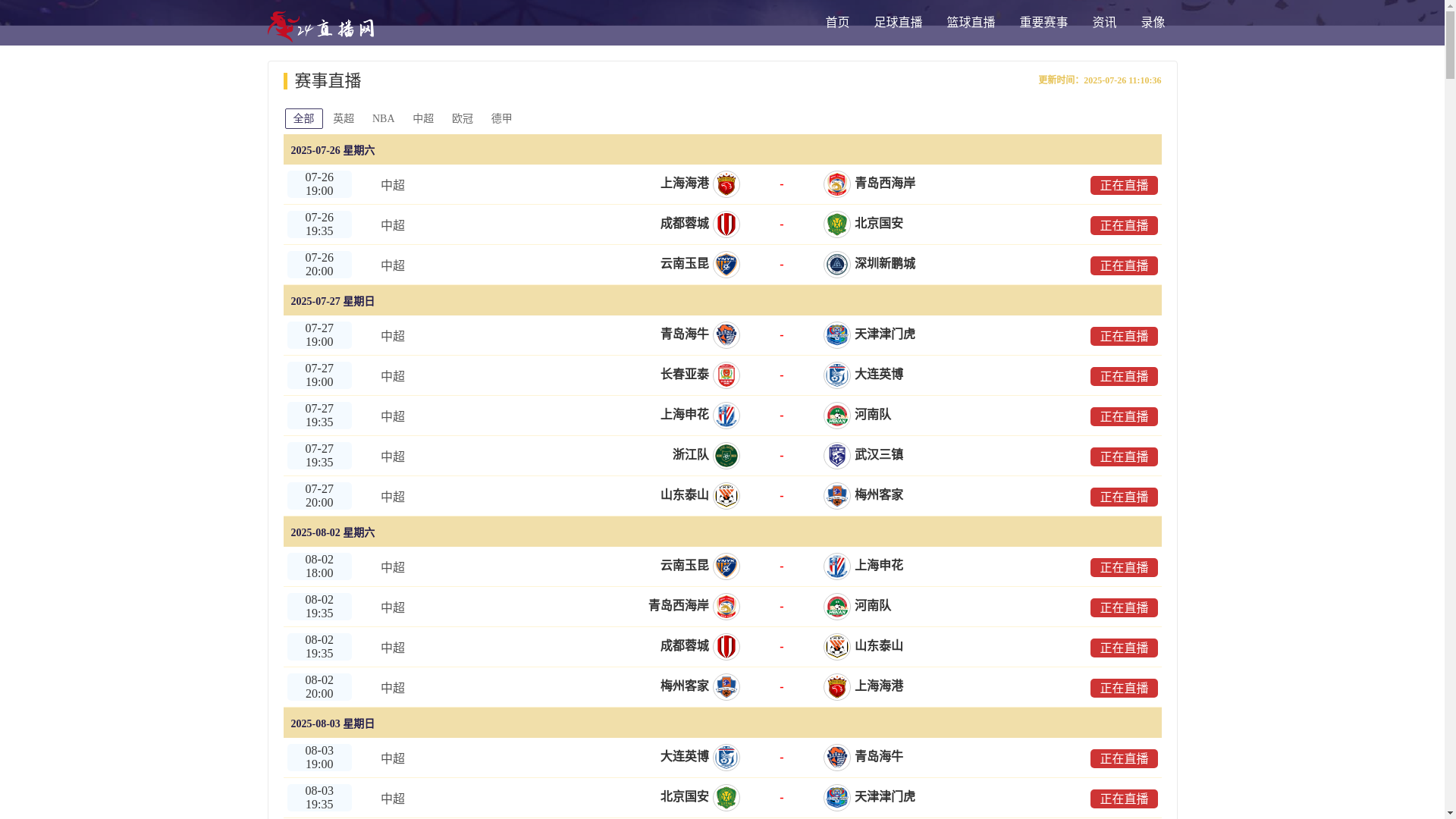Open the 首页 nav item
The width and height of the screenshot is (1456, 819).
pyautogui.click(x=837, y=23)
